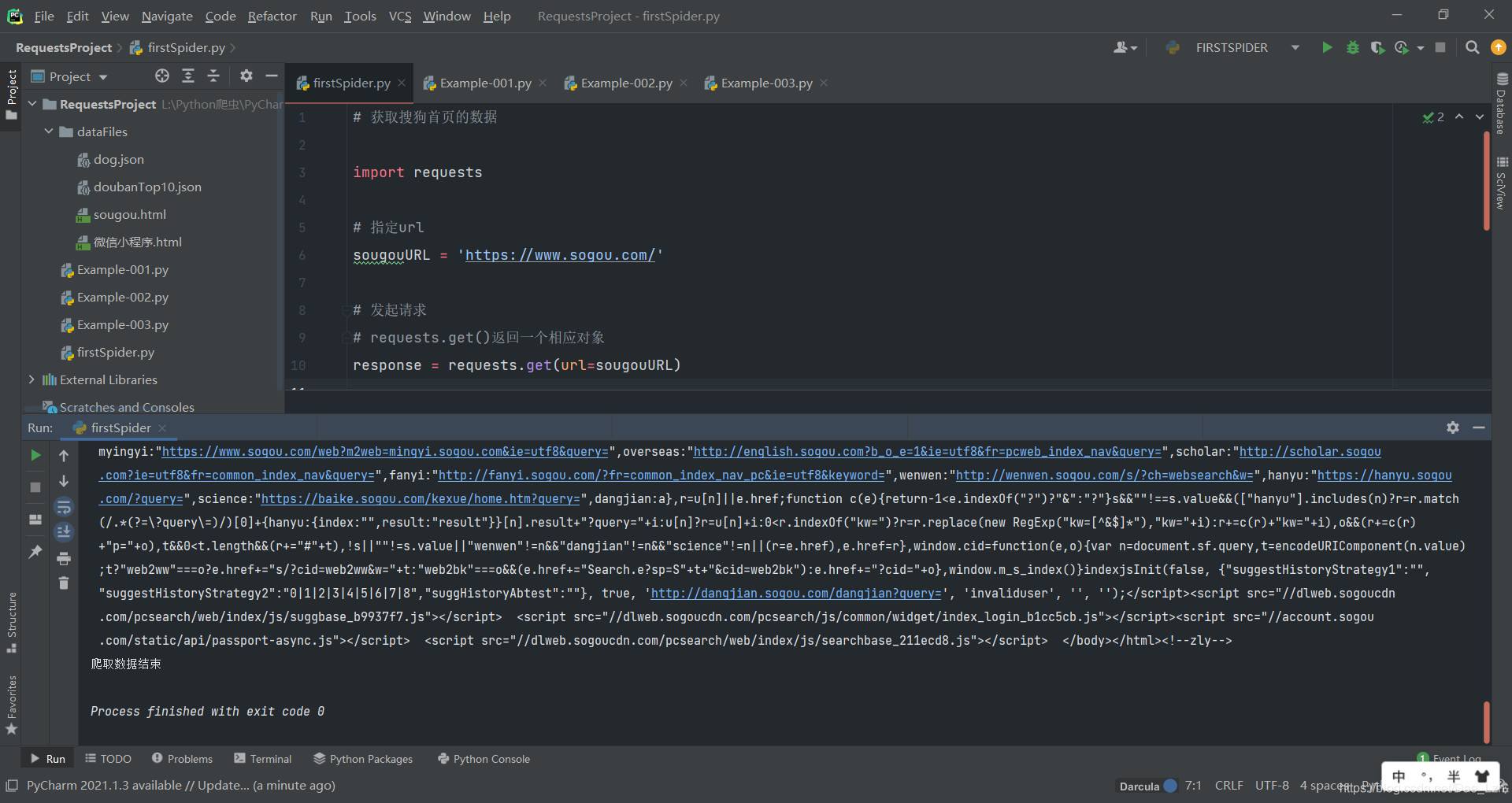1512x803 pixels.
Task: Rerun firstSpider in Run panel
Action: pyautogui.click(x=35, y=455)
